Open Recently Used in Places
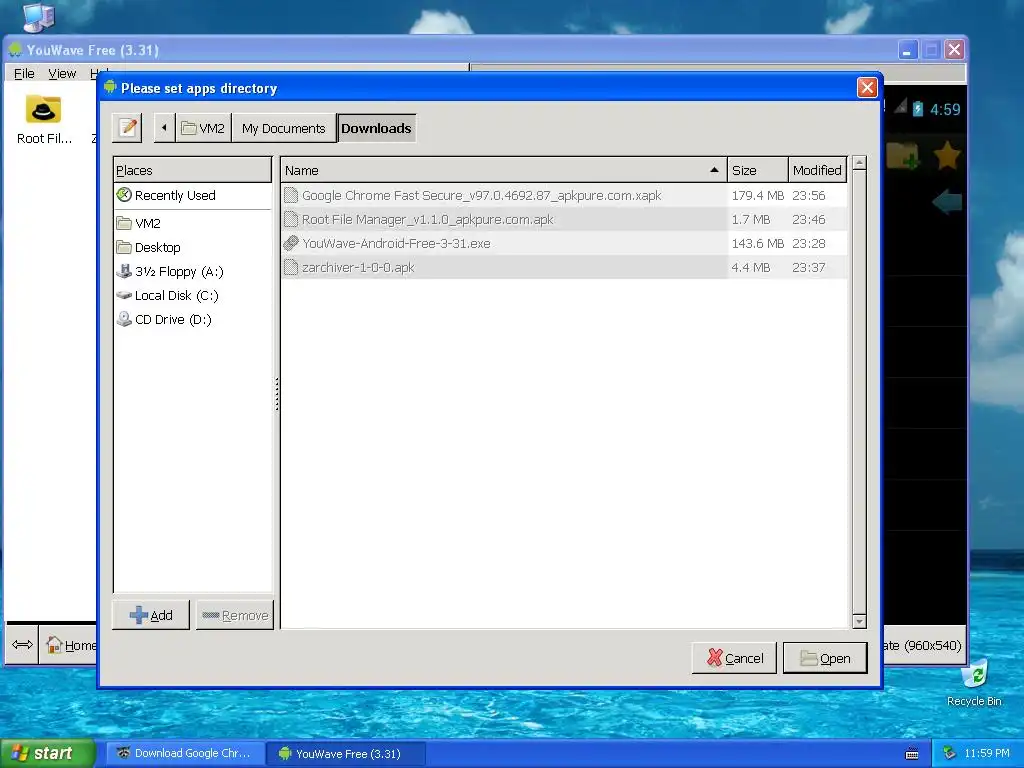The height and width of the screenshot is (768, 1024). 192,195
